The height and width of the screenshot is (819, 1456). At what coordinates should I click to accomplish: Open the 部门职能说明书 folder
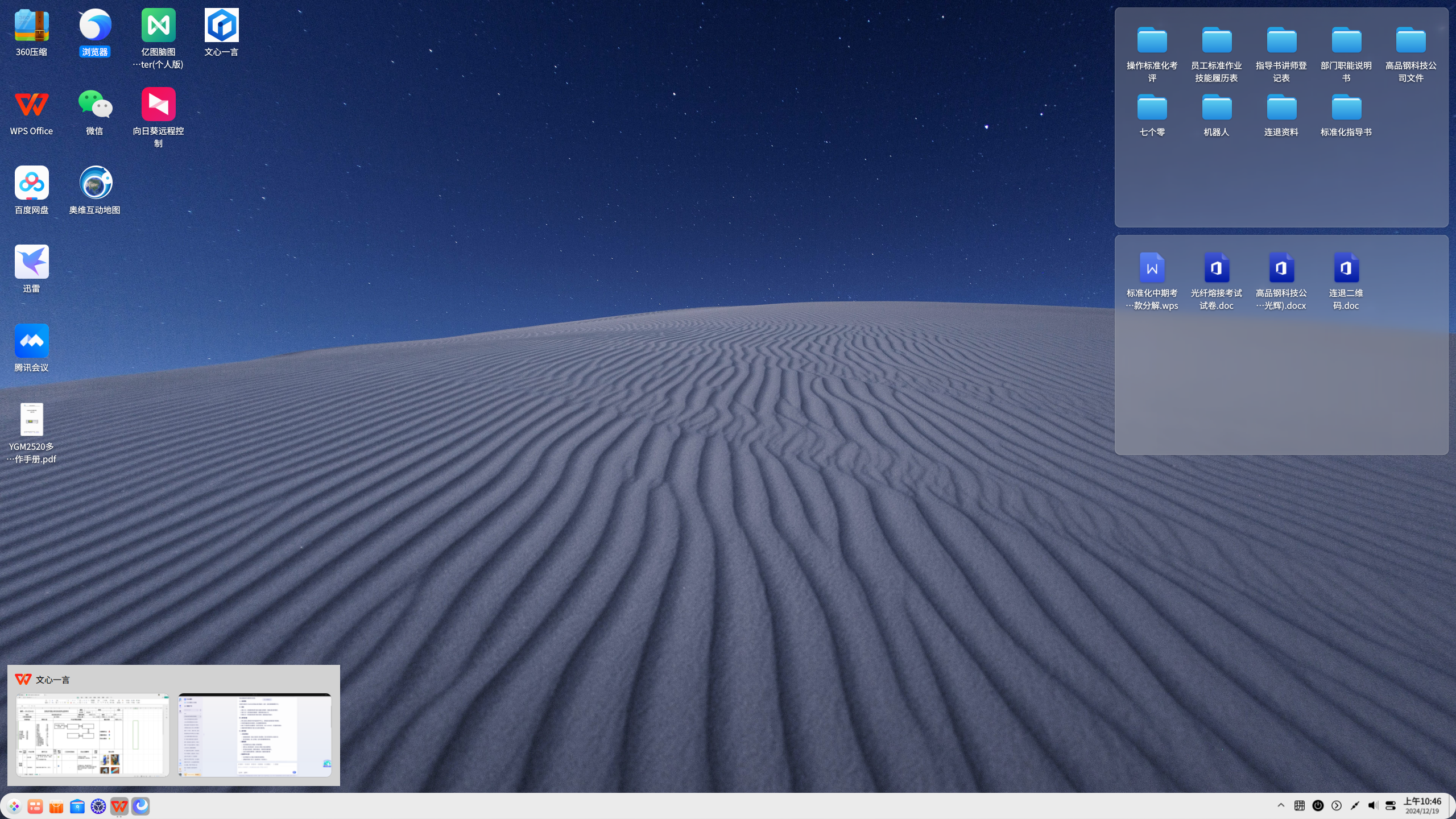[x=1346, y=54]
